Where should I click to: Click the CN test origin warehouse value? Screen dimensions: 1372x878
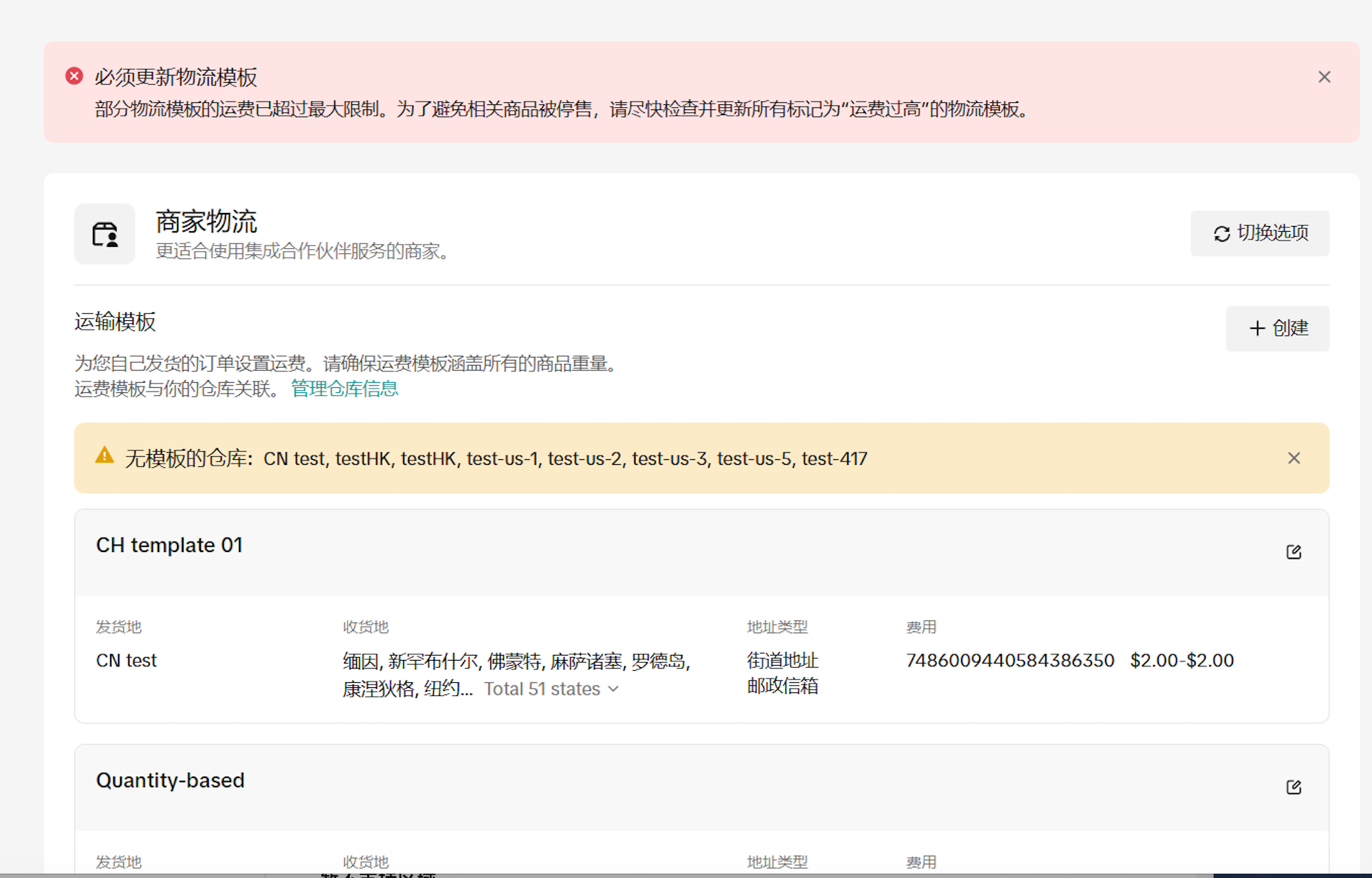click(x=127, y=661)
